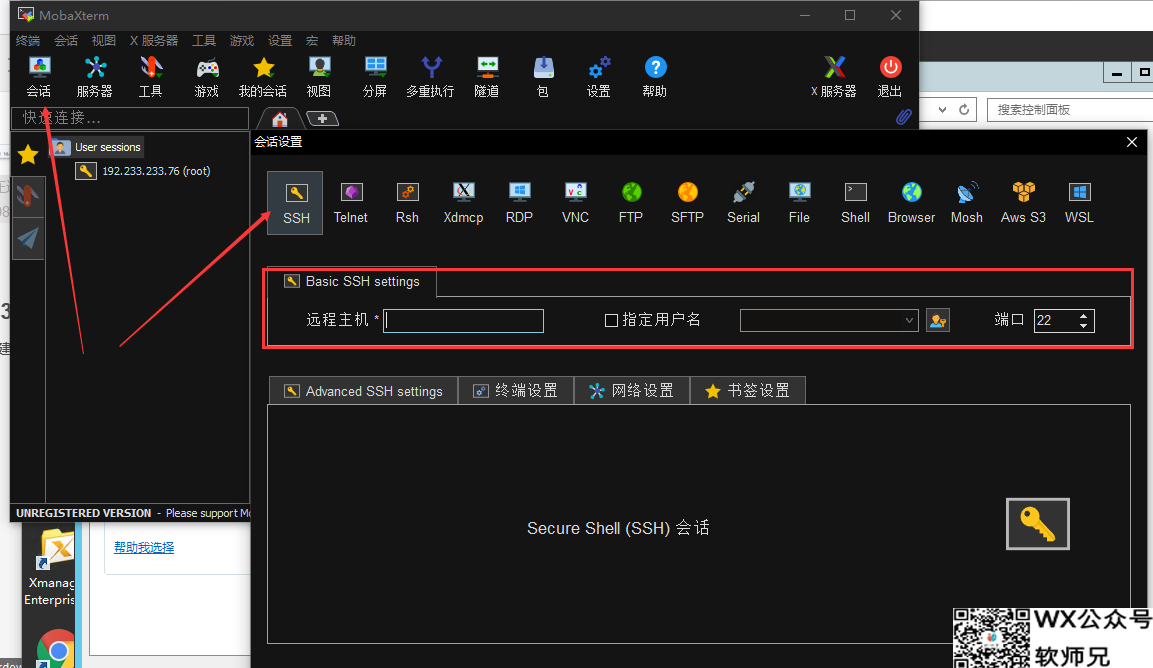Open the 设置 gears toolbar icon
The height and width of the screenshot is (668, 1153).
coord(599,77)
